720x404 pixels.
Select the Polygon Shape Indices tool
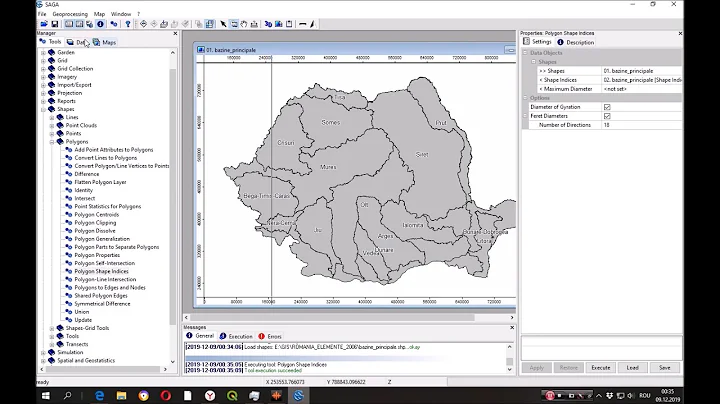pyautogui.click(x=101, y=271)
